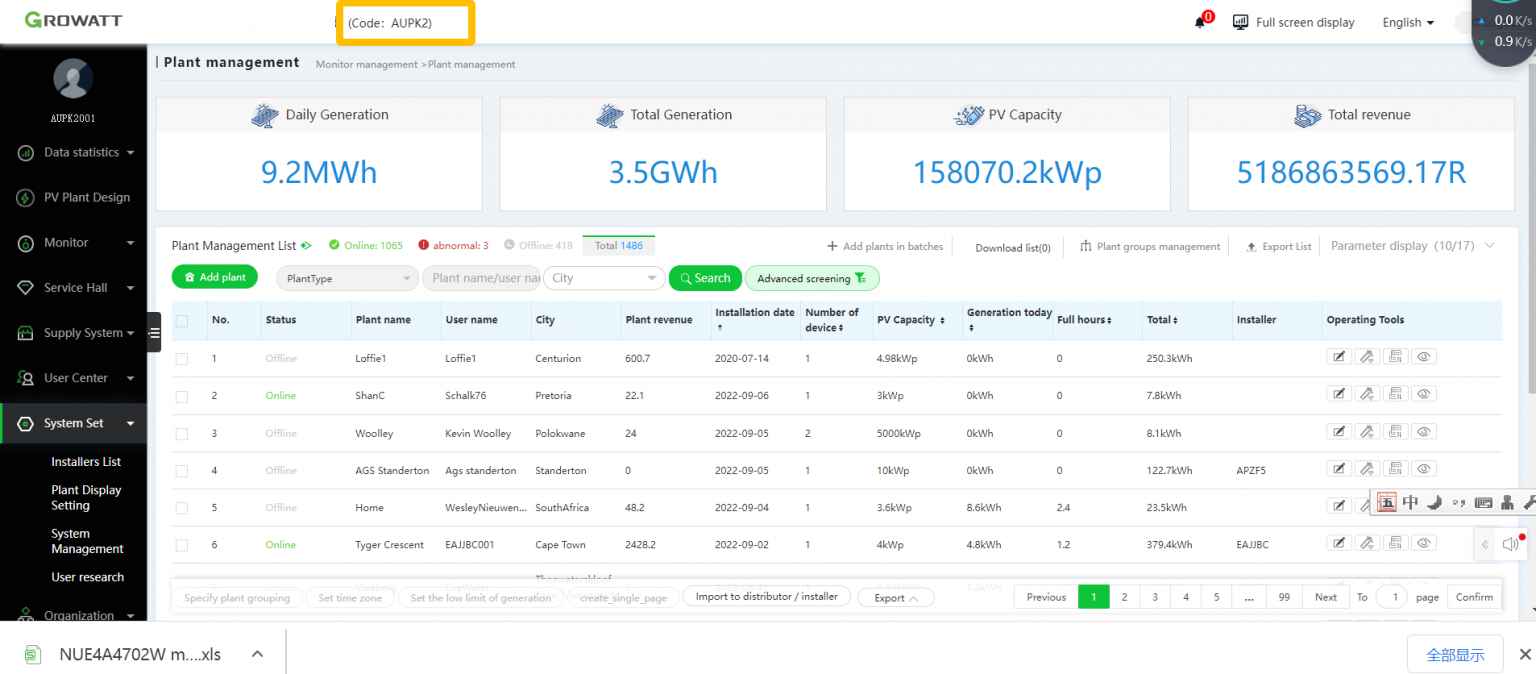This screenshot has height=674, width=1536.
Task: Open the City dropdown filter
Action: pyautogui.click(x=604, y=278)
